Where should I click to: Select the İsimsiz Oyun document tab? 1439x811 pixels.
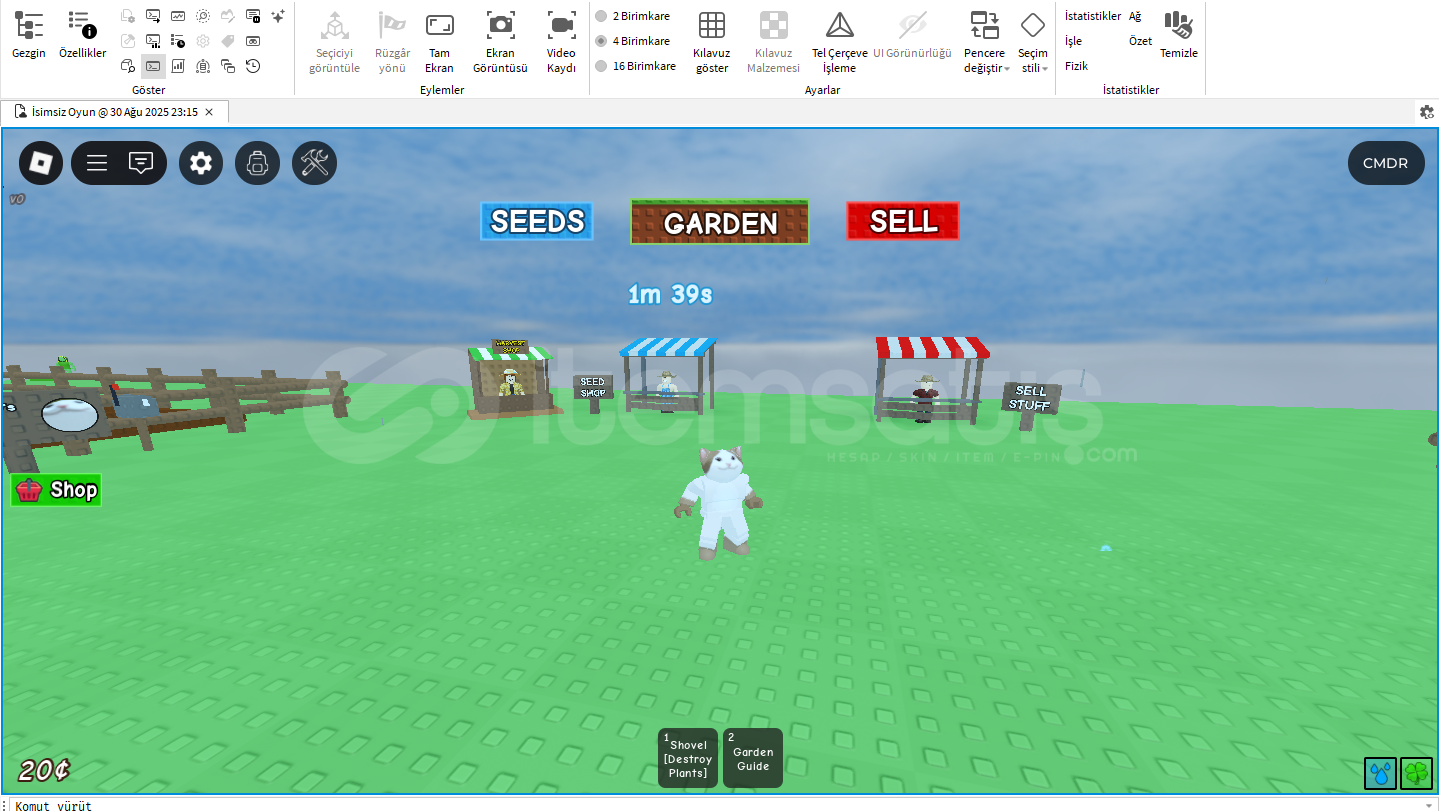point(115,112)
